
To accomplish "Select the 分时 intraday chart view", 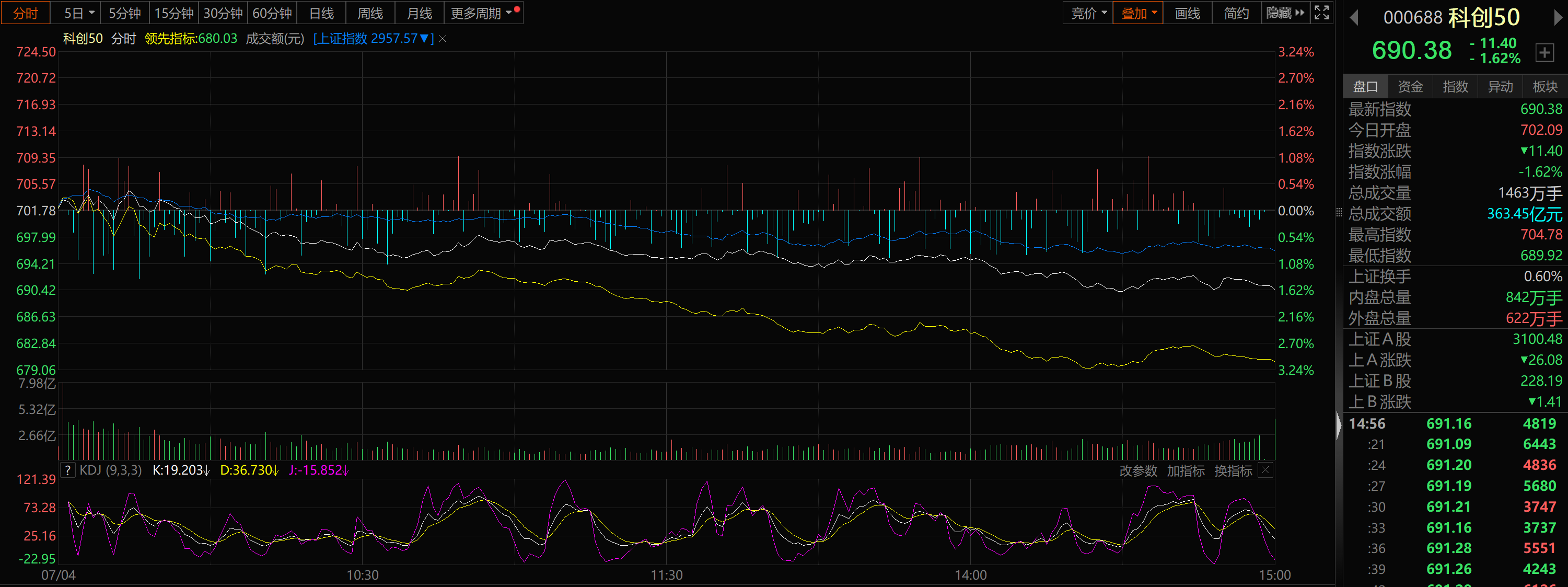I will (26, 13).
